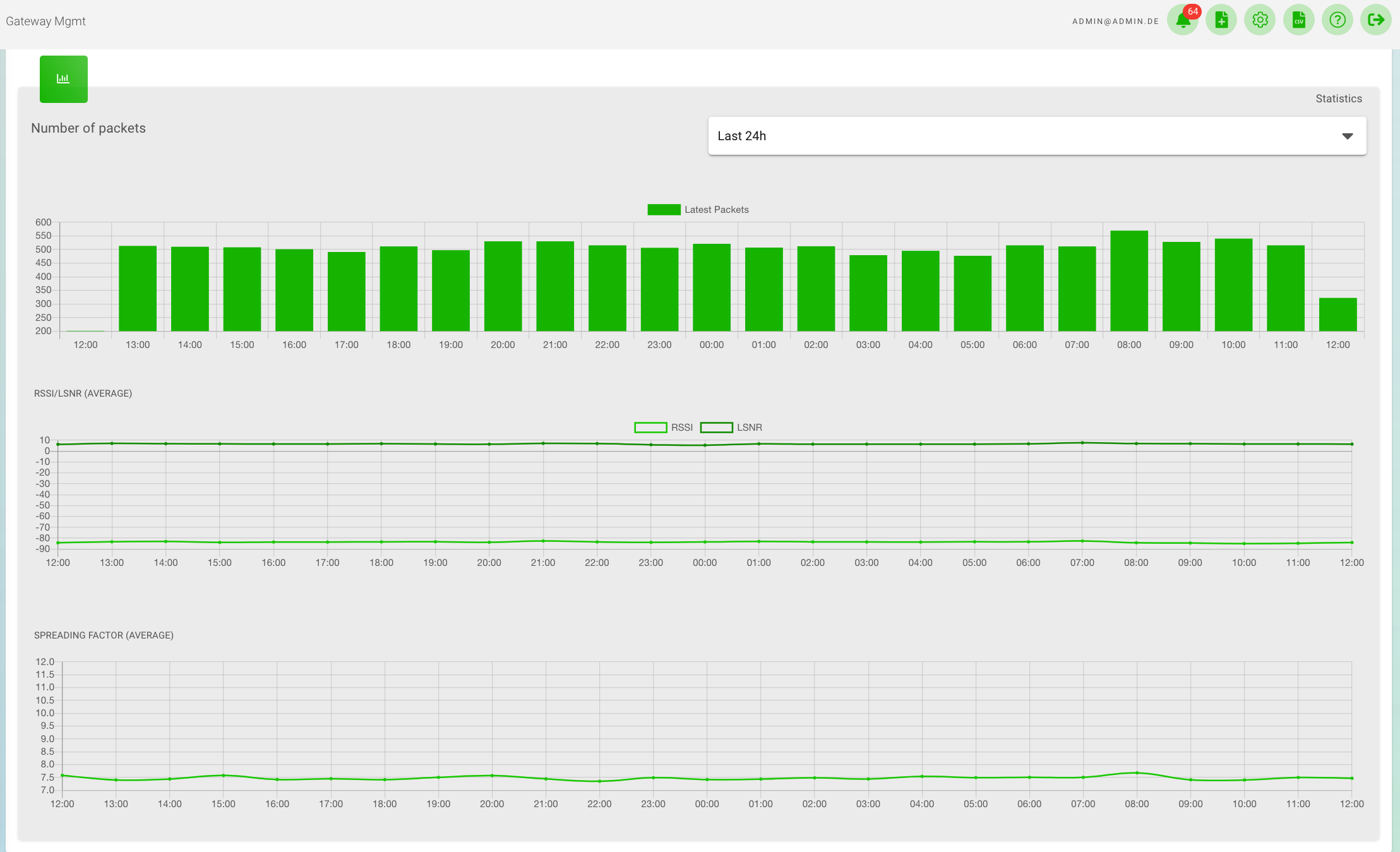Click the 08:00 tallest packets bar
The image size is (1400, 852).
tap(1129, 281)
